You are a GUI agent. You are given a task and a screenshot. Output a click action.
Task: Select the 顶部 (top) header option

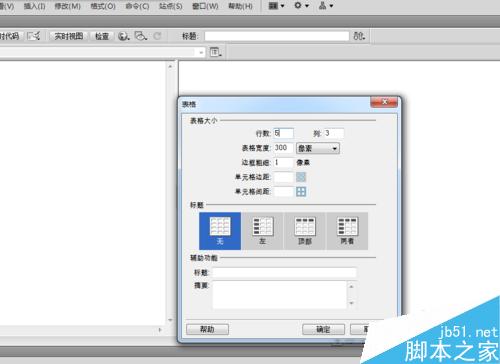pyautogui.click(x=305, y=231)
